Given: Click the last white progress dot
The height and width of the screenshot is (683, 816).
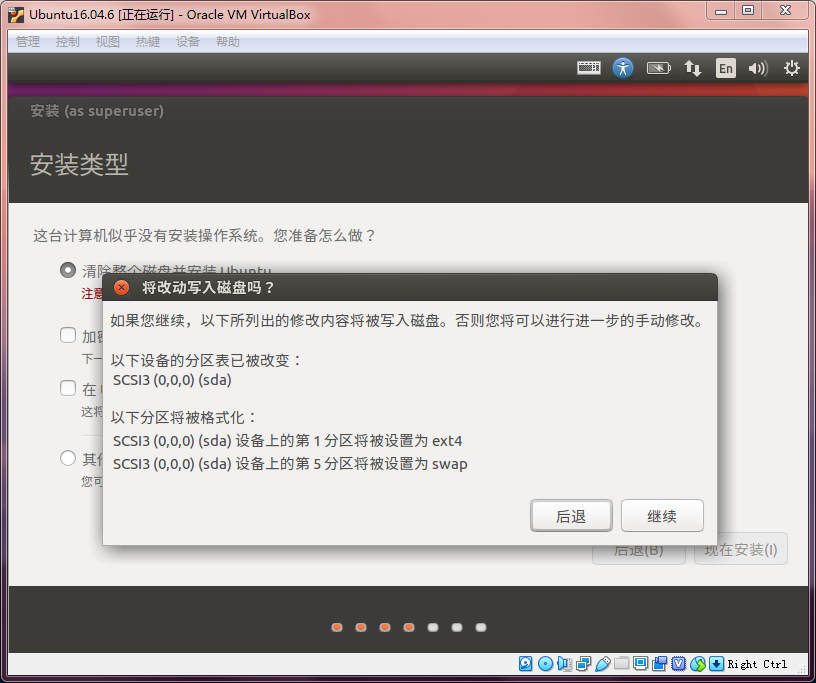Looking at the screenshot, I should tap(481, 627).
